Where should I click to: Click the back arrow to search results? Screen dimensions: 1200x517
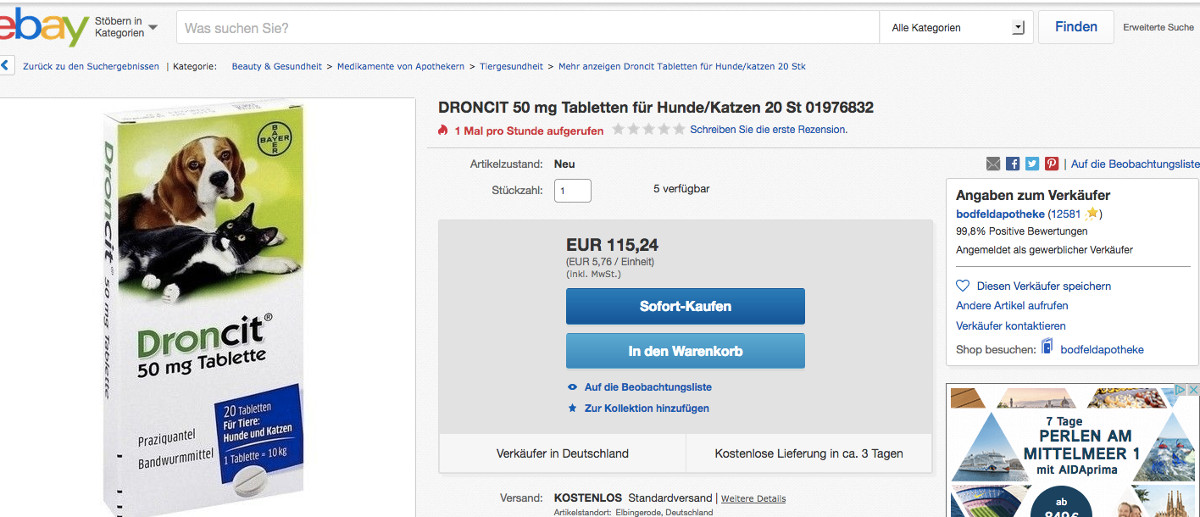pyautogui.click(x=6, y=66)
